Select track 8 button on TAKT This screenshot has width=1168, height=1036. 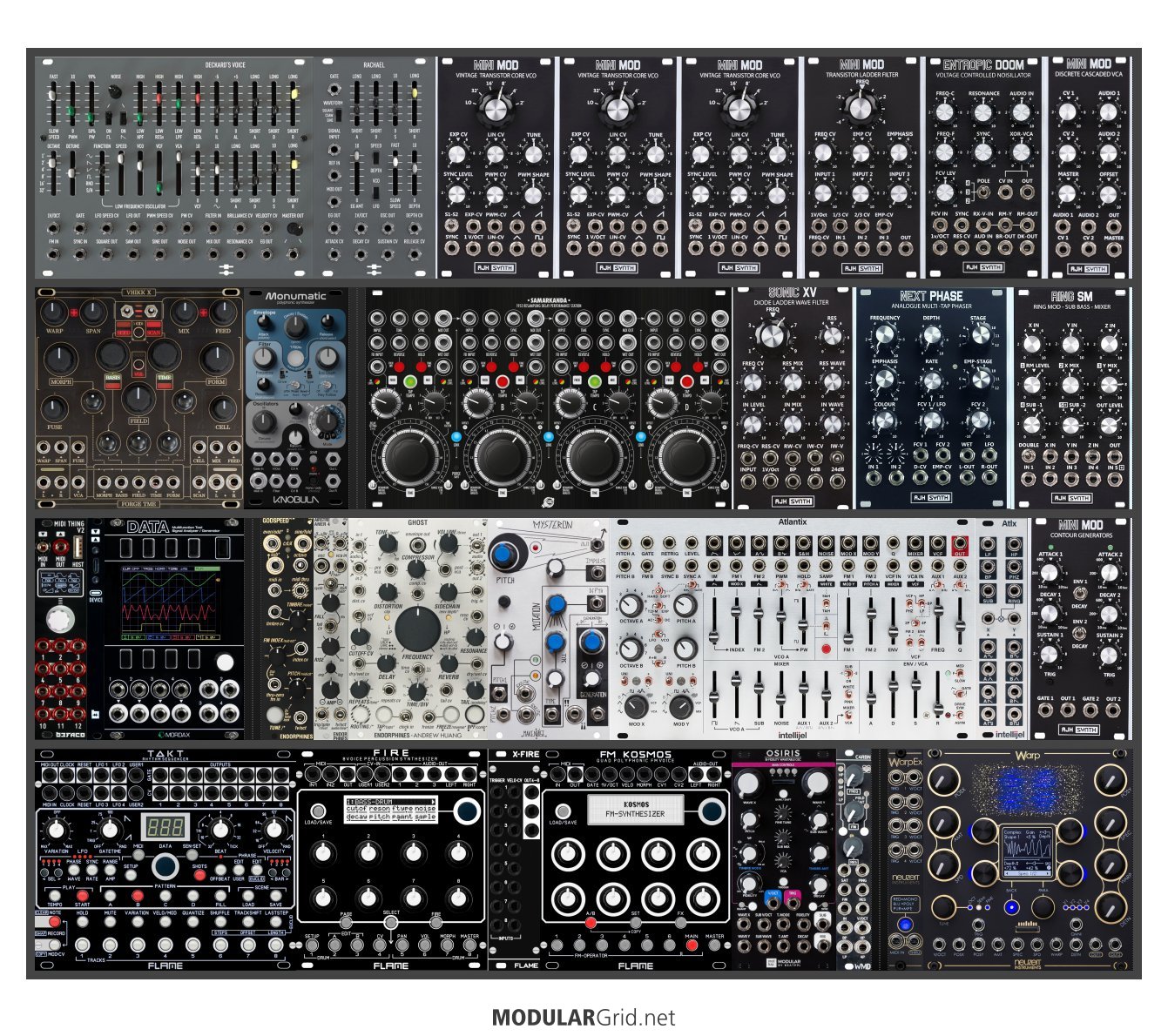pos(276,945)
